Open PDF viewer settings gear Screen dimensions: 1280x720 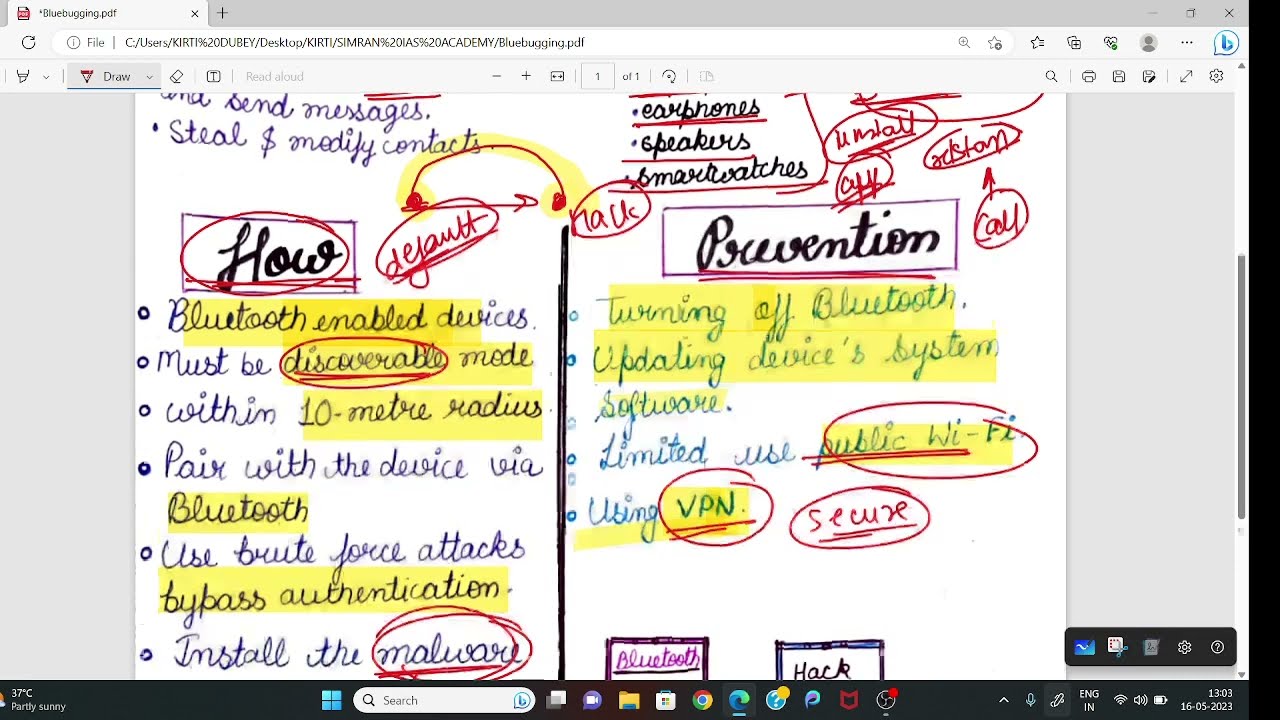(x=1216, y=76)
